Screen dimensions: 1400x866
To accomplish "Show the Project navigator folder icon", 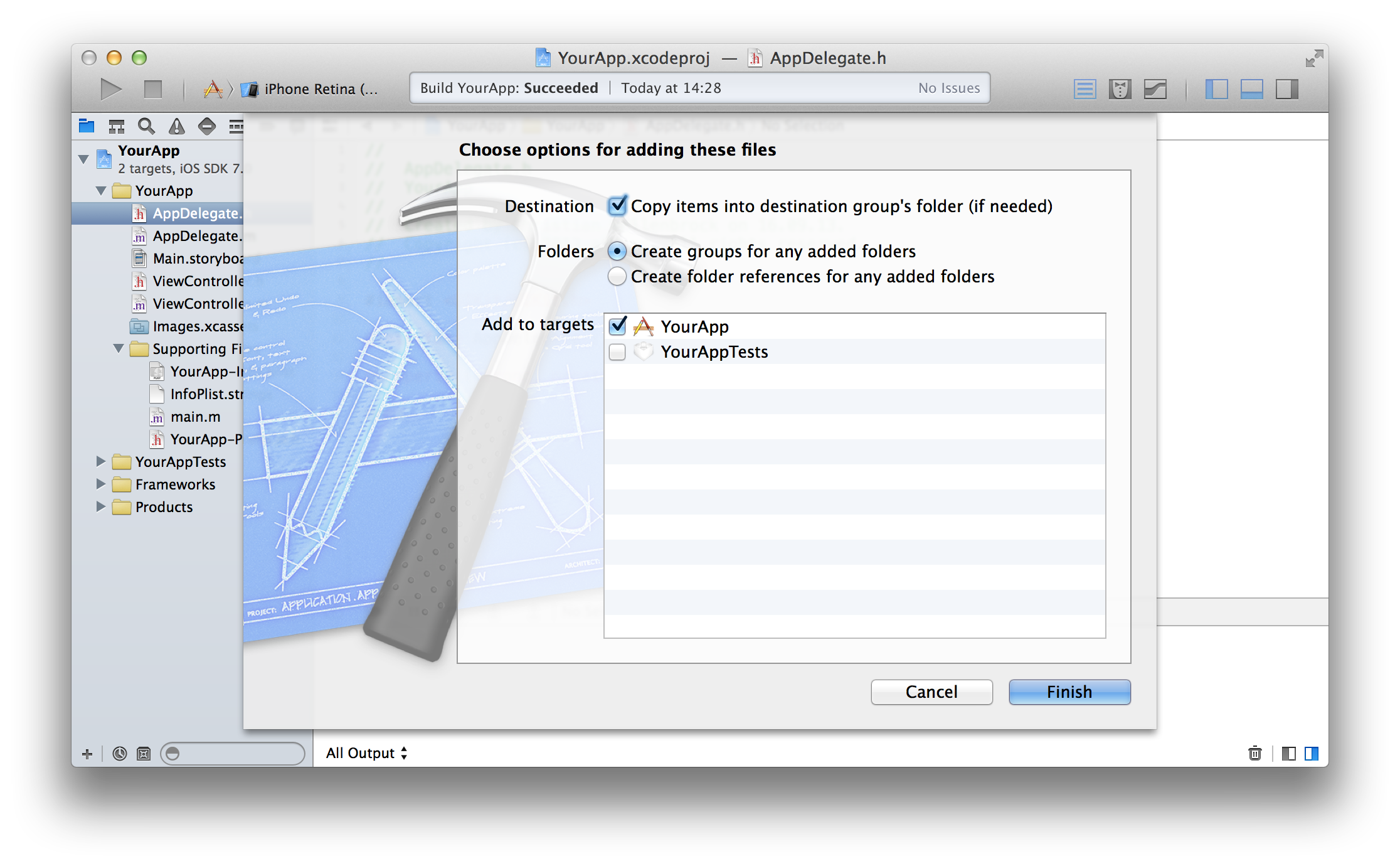I will click(87, 126).
